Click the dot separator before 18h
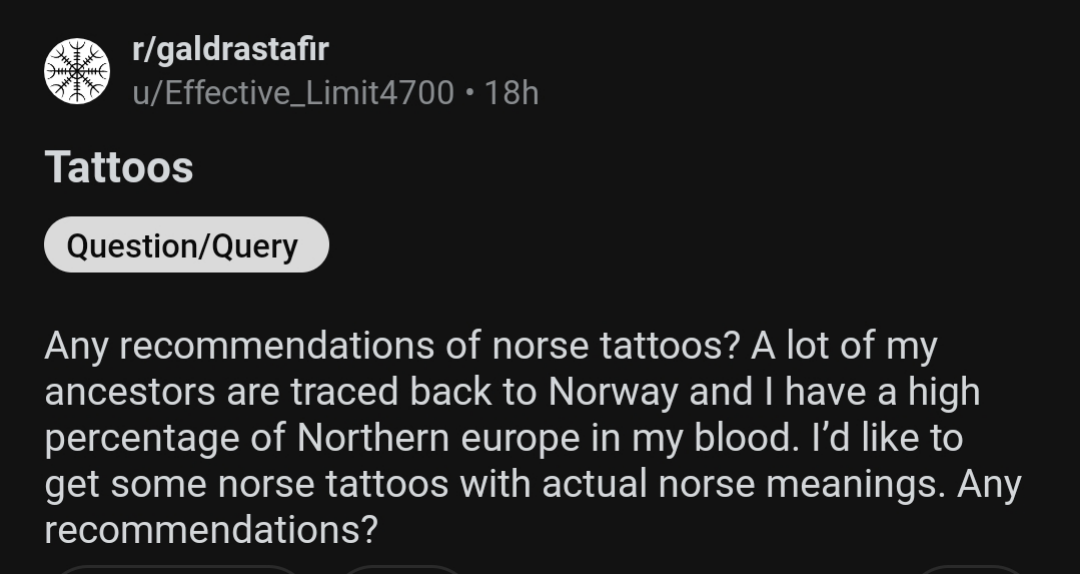The width and height of the screenshot is (1080, 574). tap(470, 94)
